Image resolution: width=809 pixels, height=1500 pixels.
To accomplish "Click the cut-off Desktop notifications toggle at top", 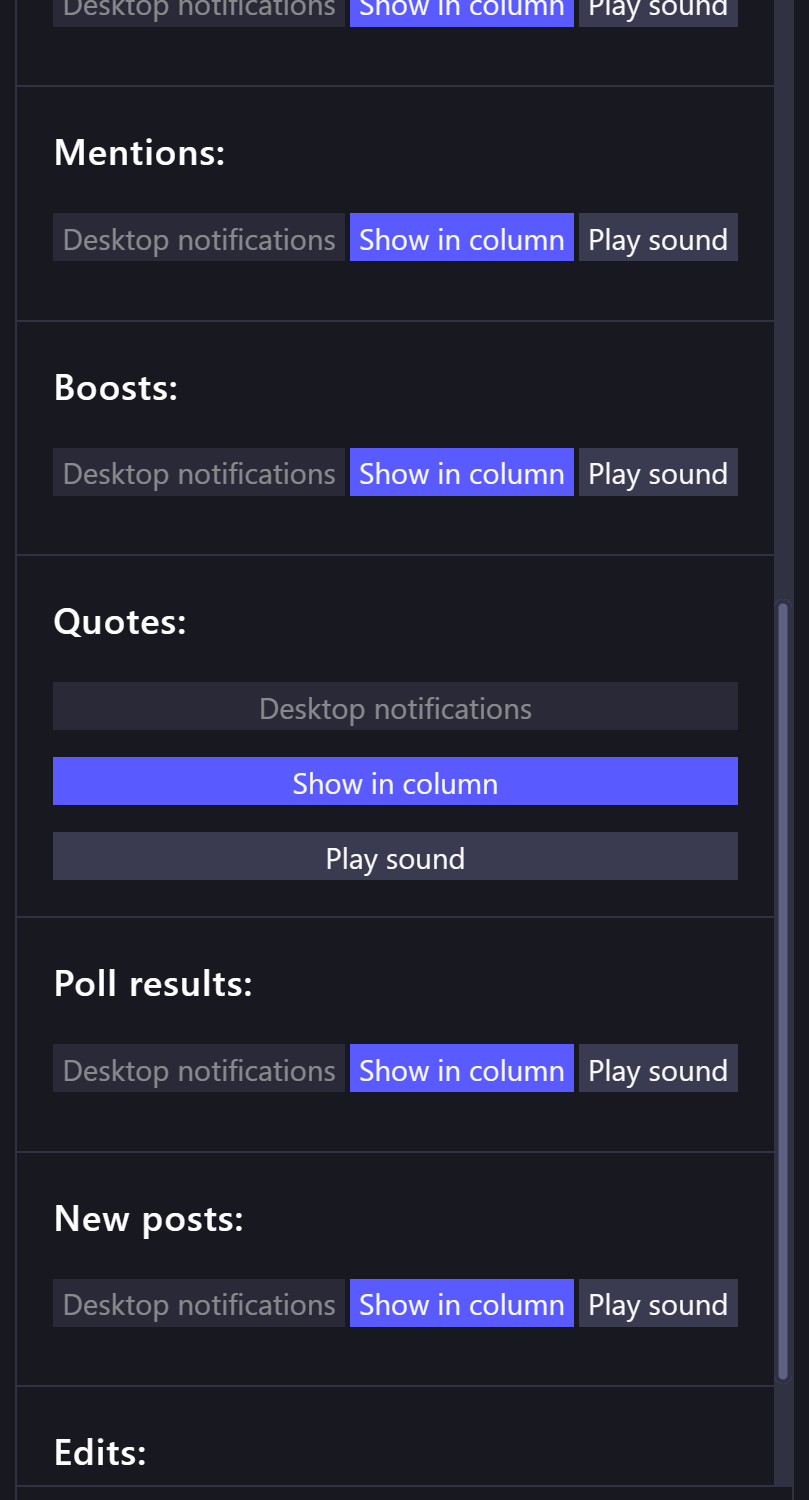I will pyautogui.click(x=199, y=12).
